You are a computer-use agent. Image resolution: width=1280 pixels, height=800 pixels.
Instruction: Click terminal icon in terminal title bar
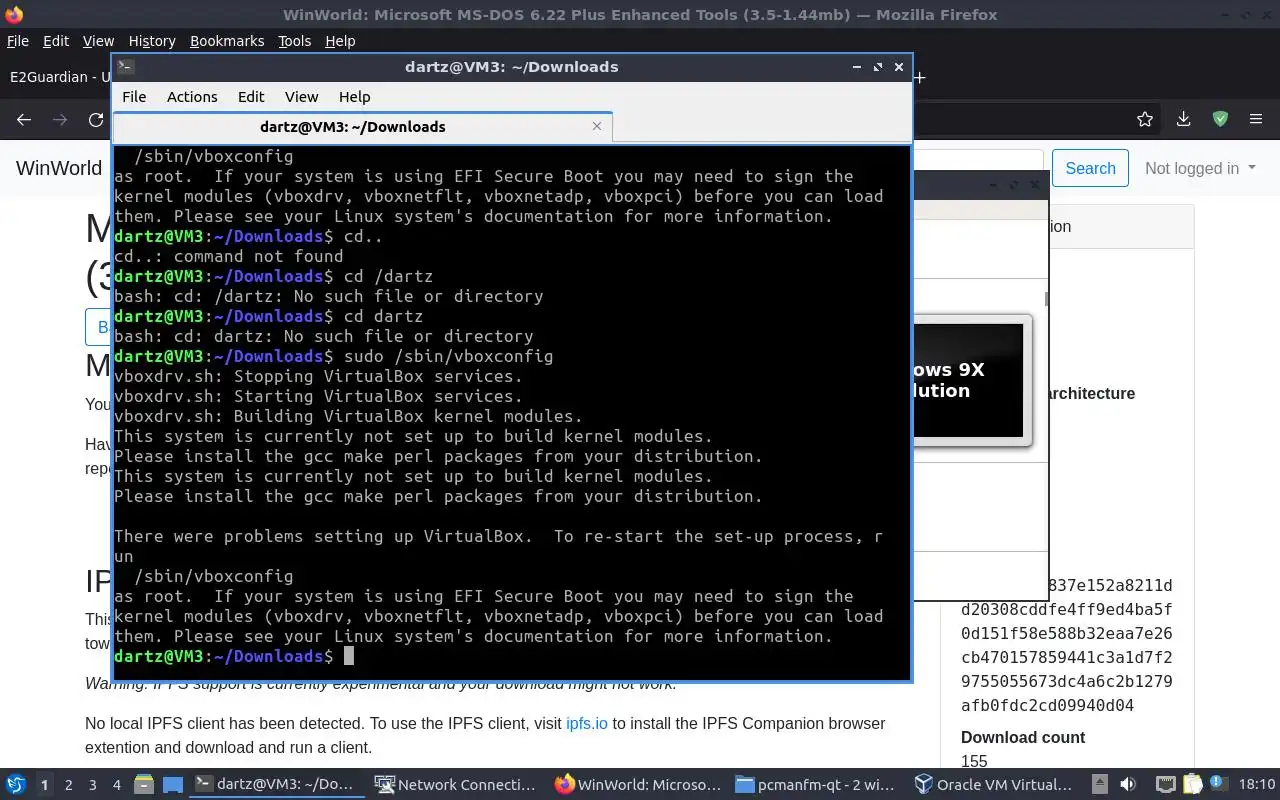click(126, 67)
